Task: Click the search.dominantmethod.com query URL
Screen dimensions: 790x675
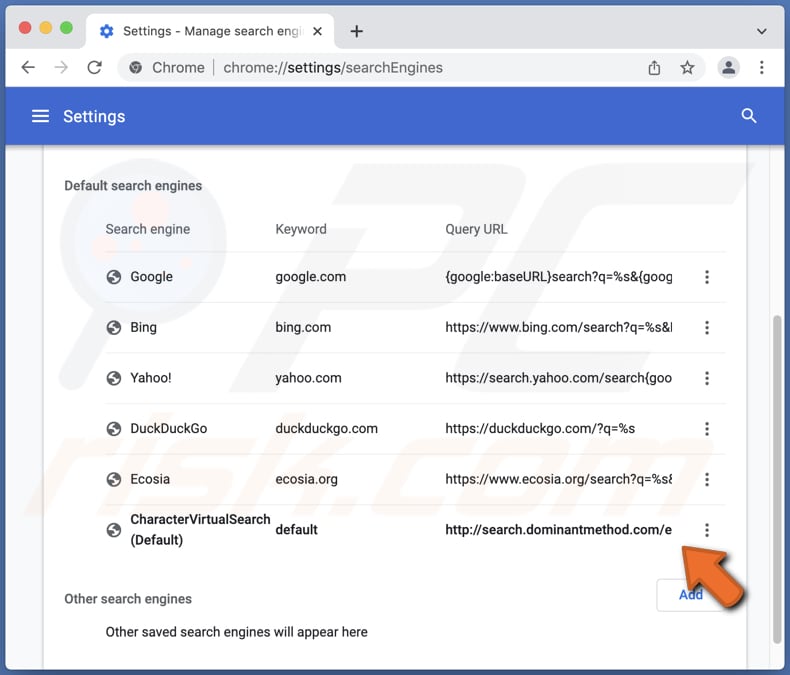Action: [558, 530]
